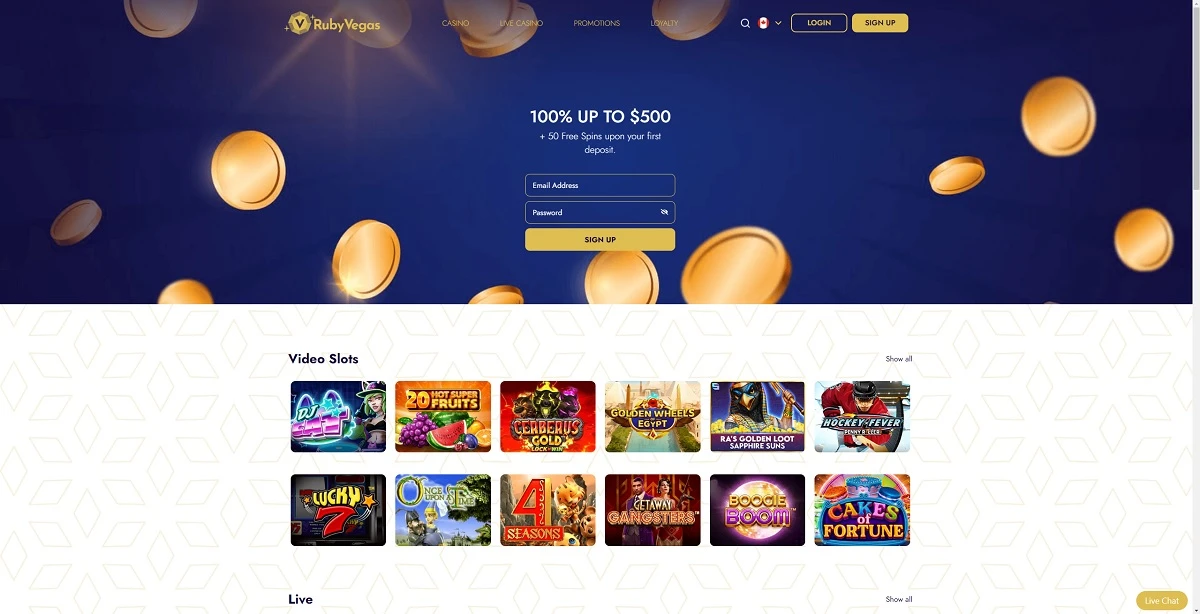Show all Video Slots link
The image size is (1200, 614).
tap(899, 359)
